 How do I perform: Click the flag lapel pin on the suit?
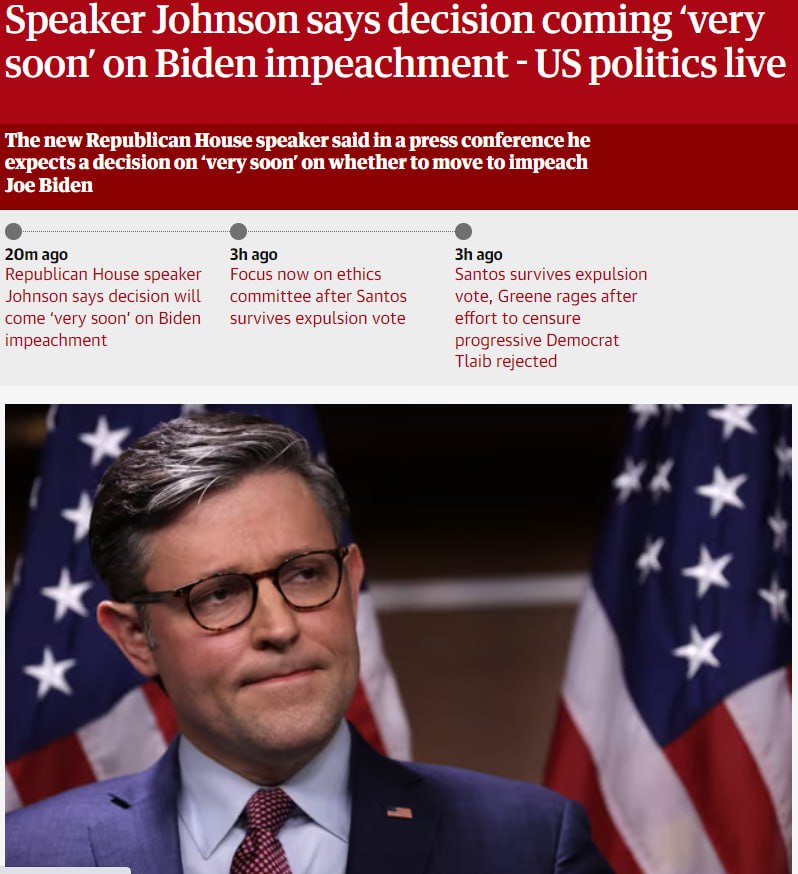400,812
